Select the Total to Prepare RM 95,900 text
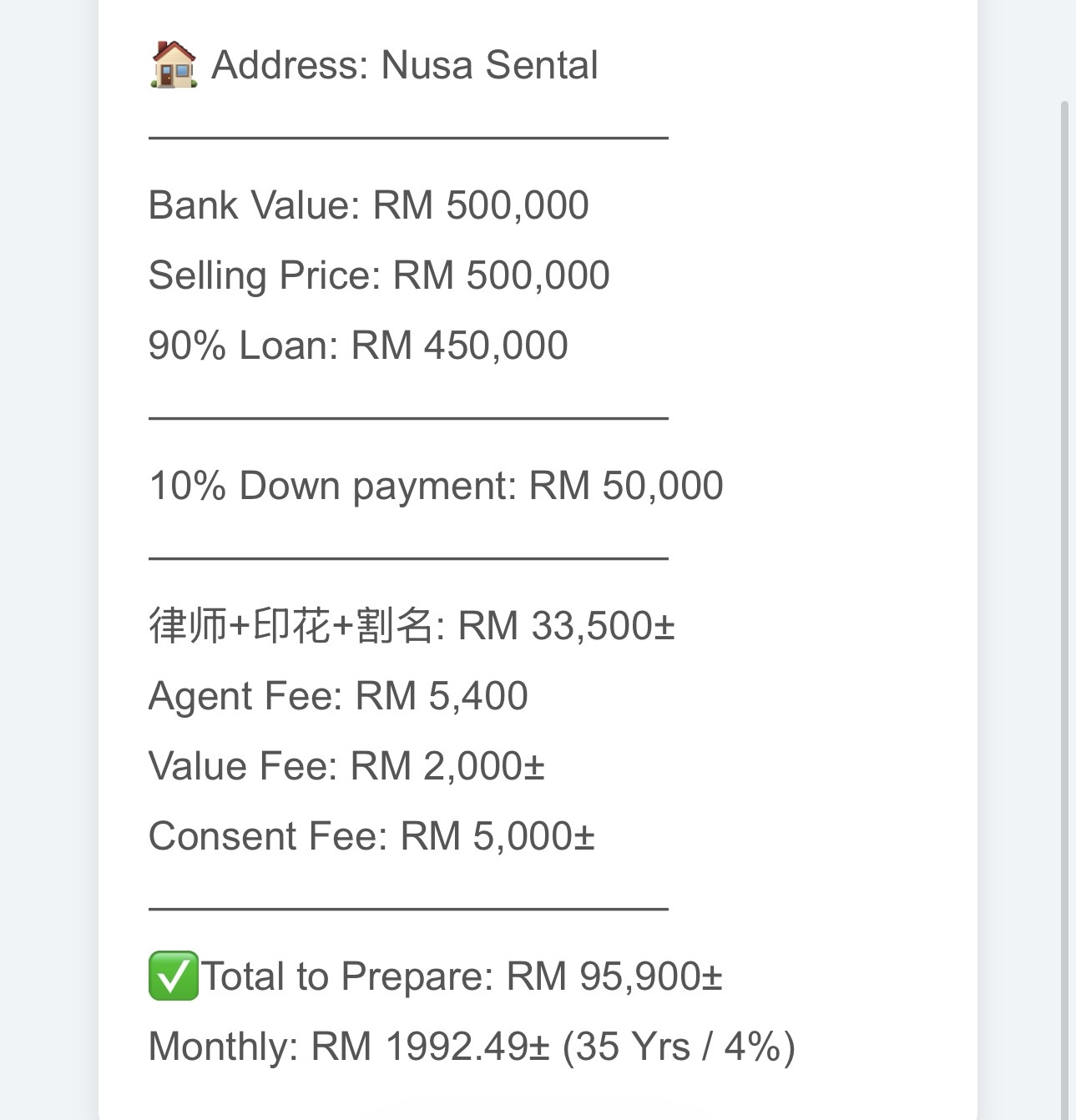Image resolution: width=1076 pixels, height=1120 pixels. pos(461,976)
